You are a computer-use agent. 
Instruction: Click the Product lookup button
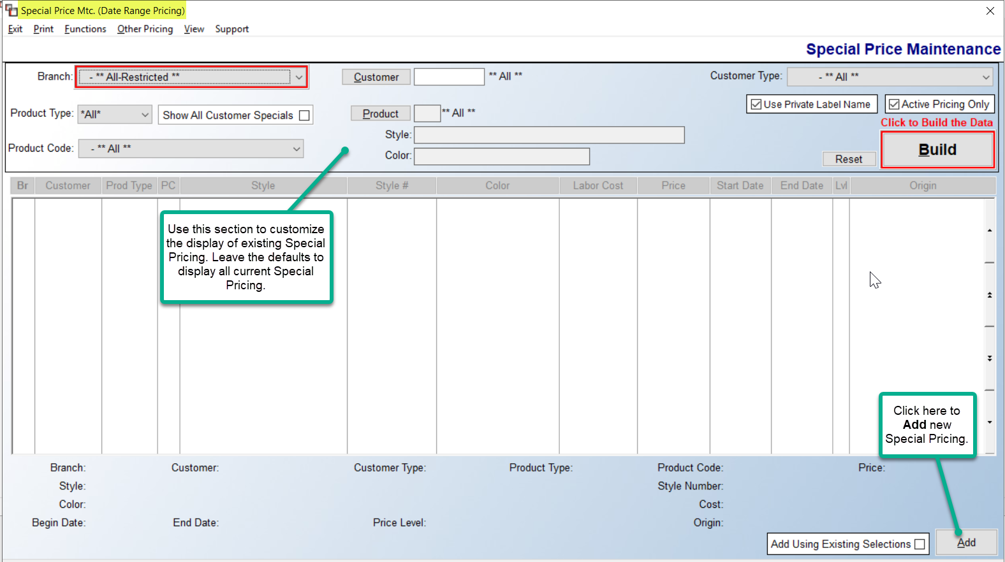tap(381, 113)
